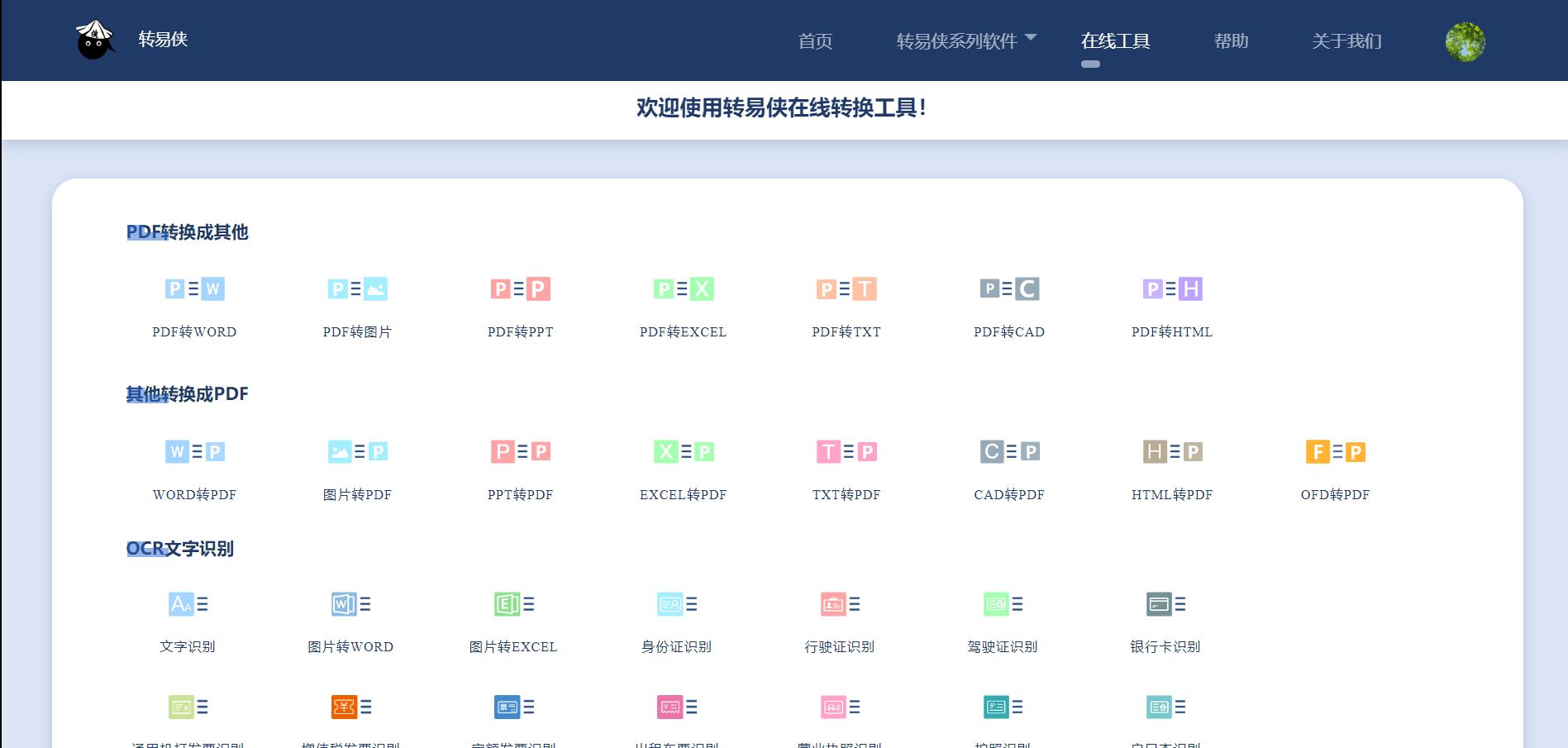Click the PDF转换成其他 section heading
The height and width of the screenshot is (748, 1568).
click(x=188, y=232)
